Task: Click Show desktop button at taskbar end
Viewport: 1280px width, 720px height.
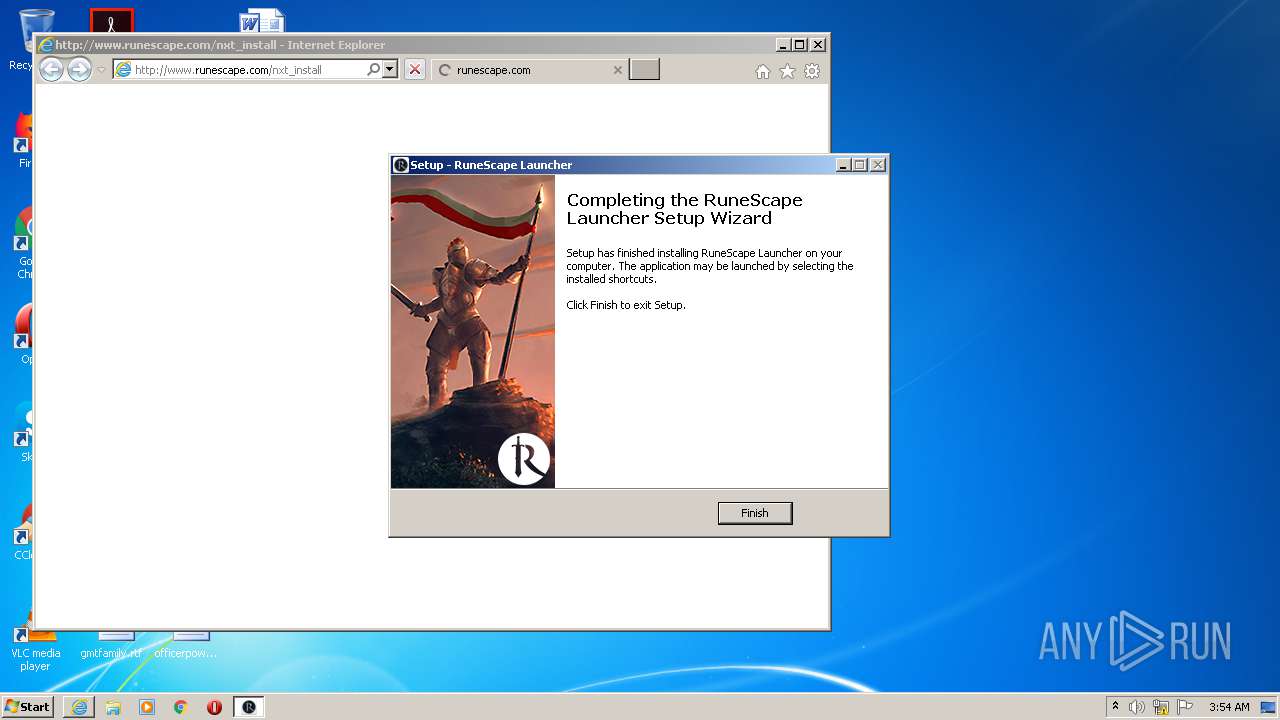Action: coord(1269,707)
